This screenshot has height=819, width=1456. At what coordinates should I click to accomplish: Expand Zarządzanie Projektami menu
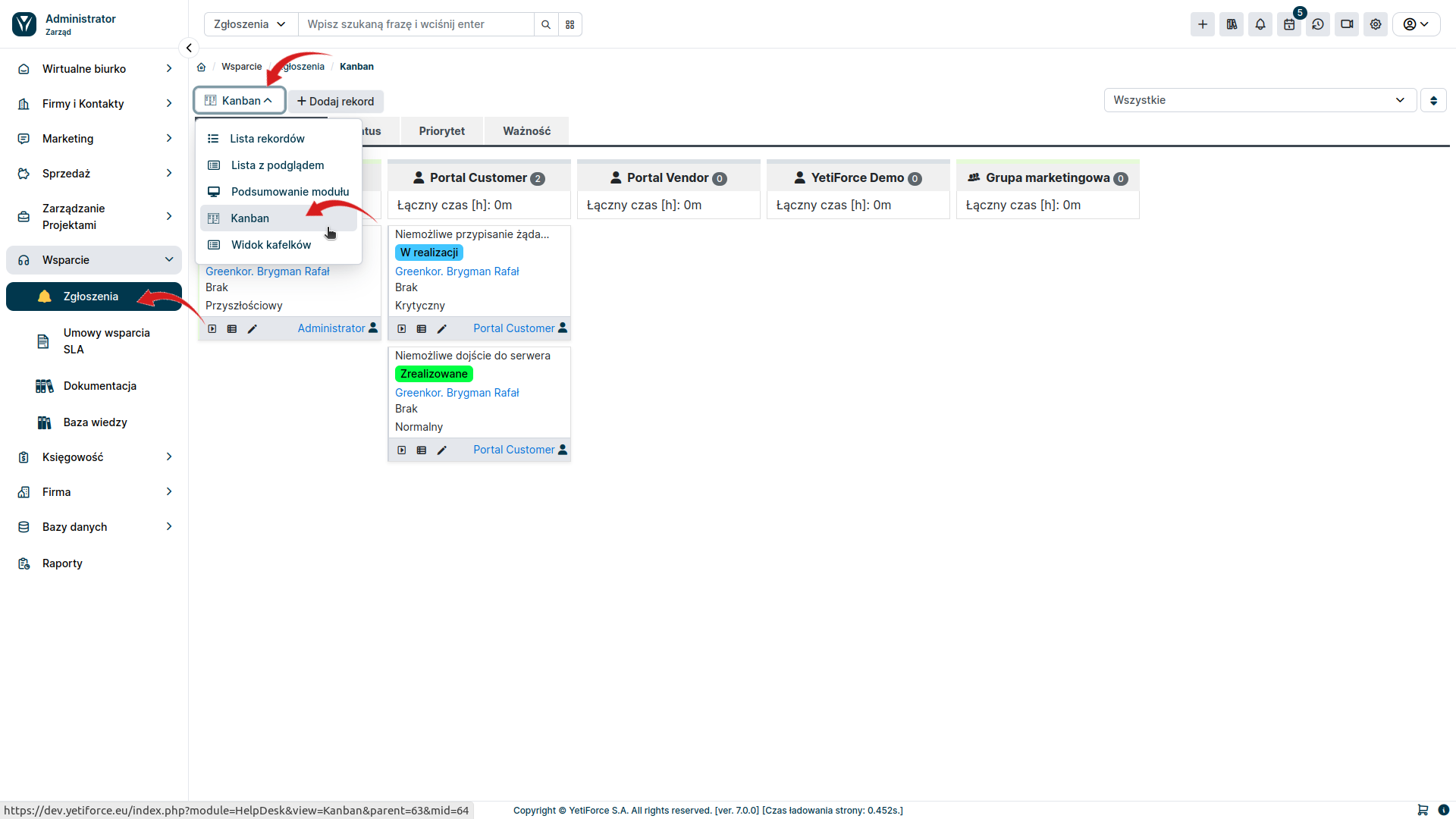(94, 217)
